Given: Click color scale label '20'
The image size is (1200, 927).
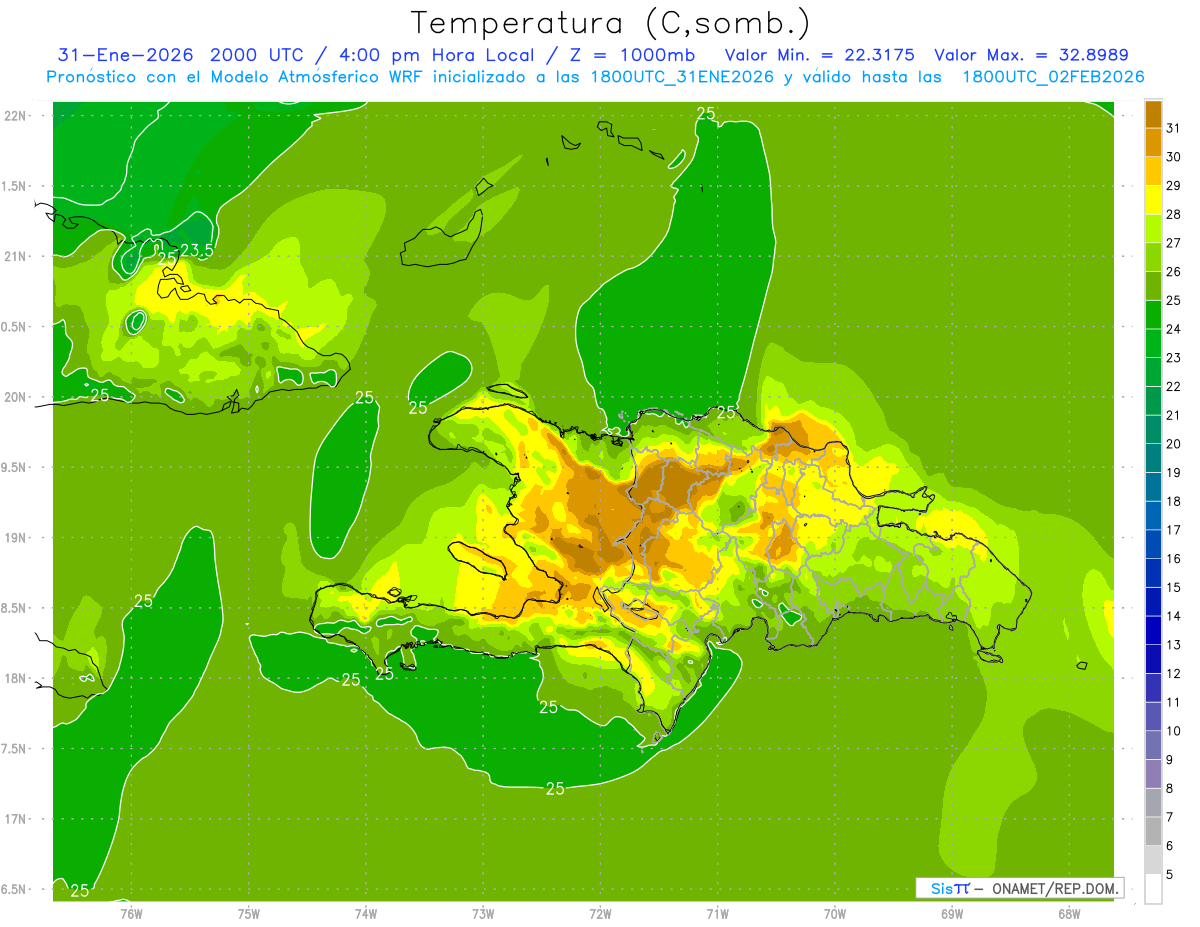Looking at the screenshot, I should [x=1174, y=443].
